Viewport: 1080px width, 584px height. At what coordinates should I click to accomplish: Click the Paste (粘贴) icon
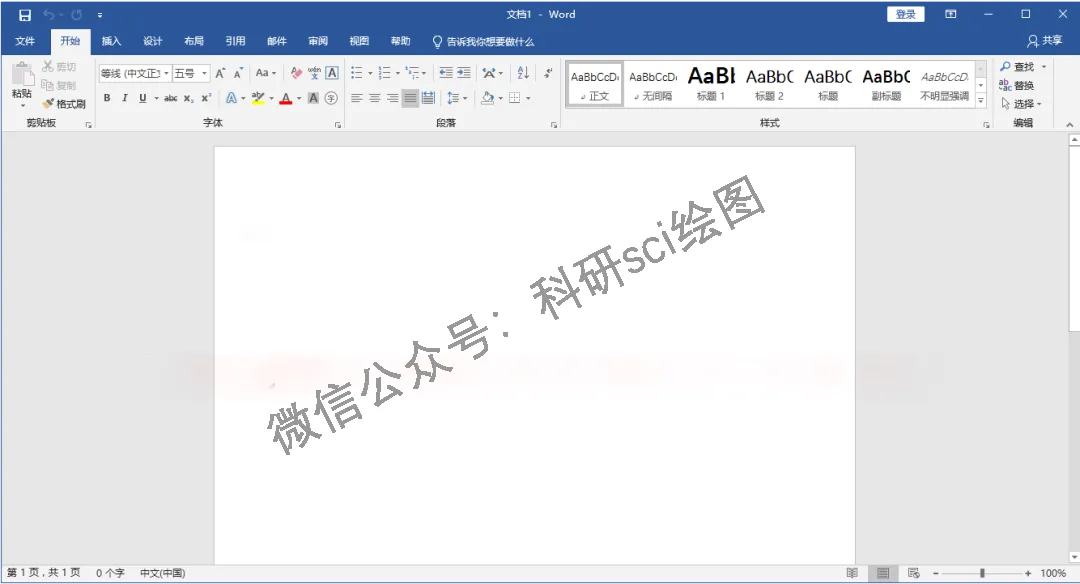click(x=22, y=74)
